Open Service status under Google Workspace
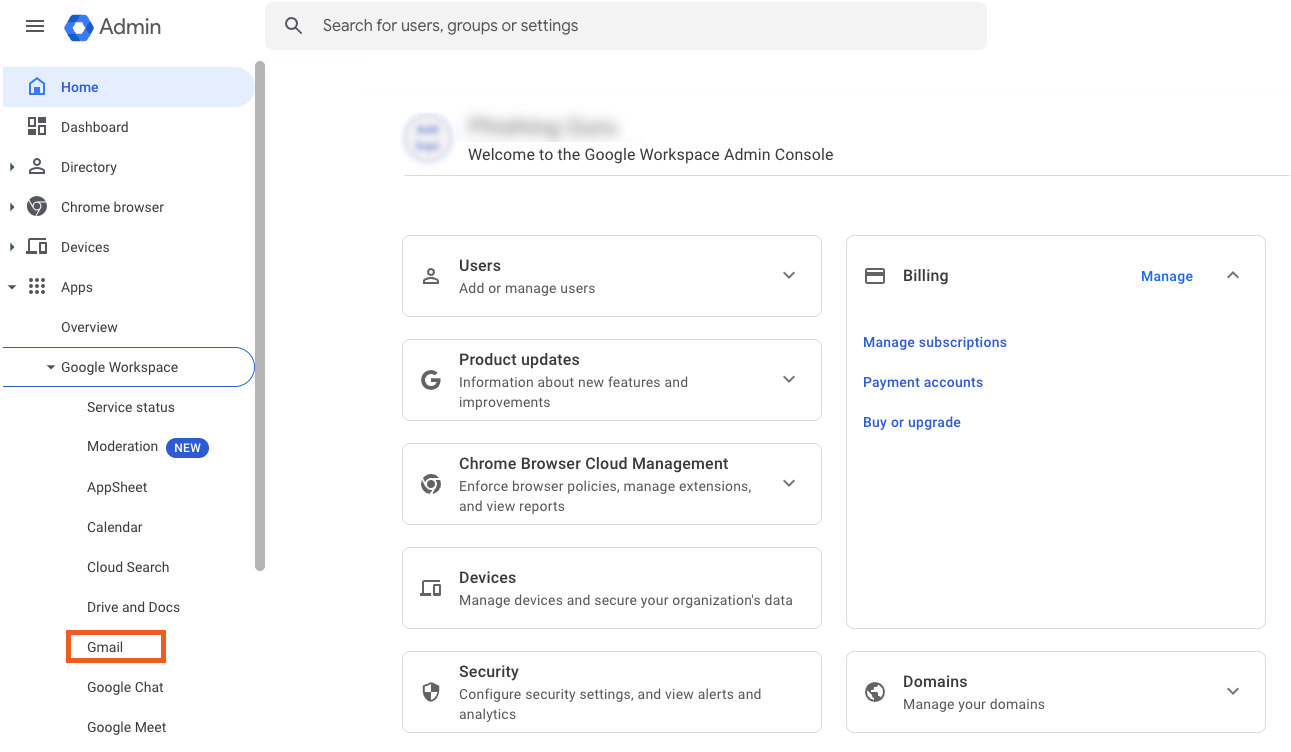This screenshot has width=1291, height=752. [x=131, y=407]
